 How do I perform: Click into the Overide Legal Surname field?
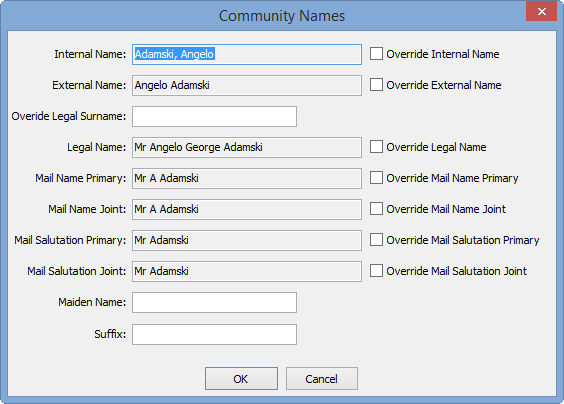click(x=214, y=116)
